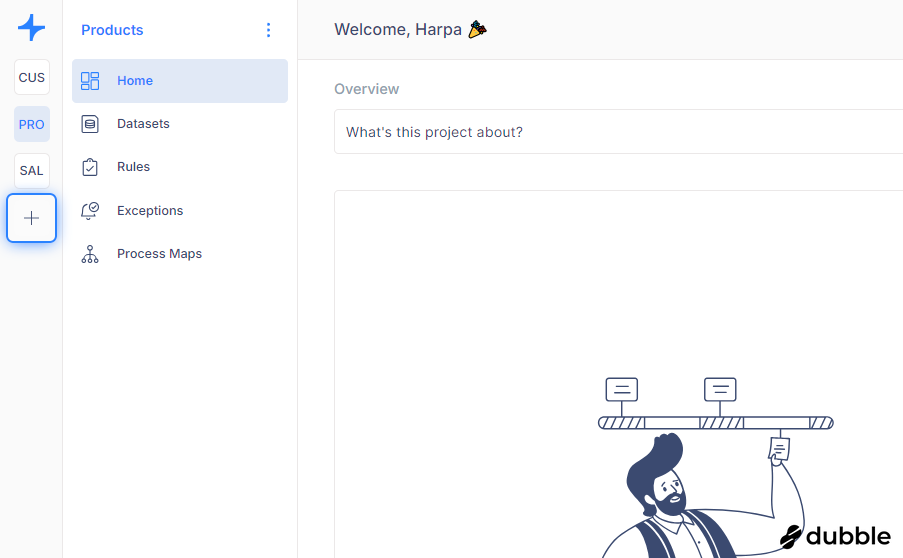Click the Process Maps hierarchy icon

(90, 254)
